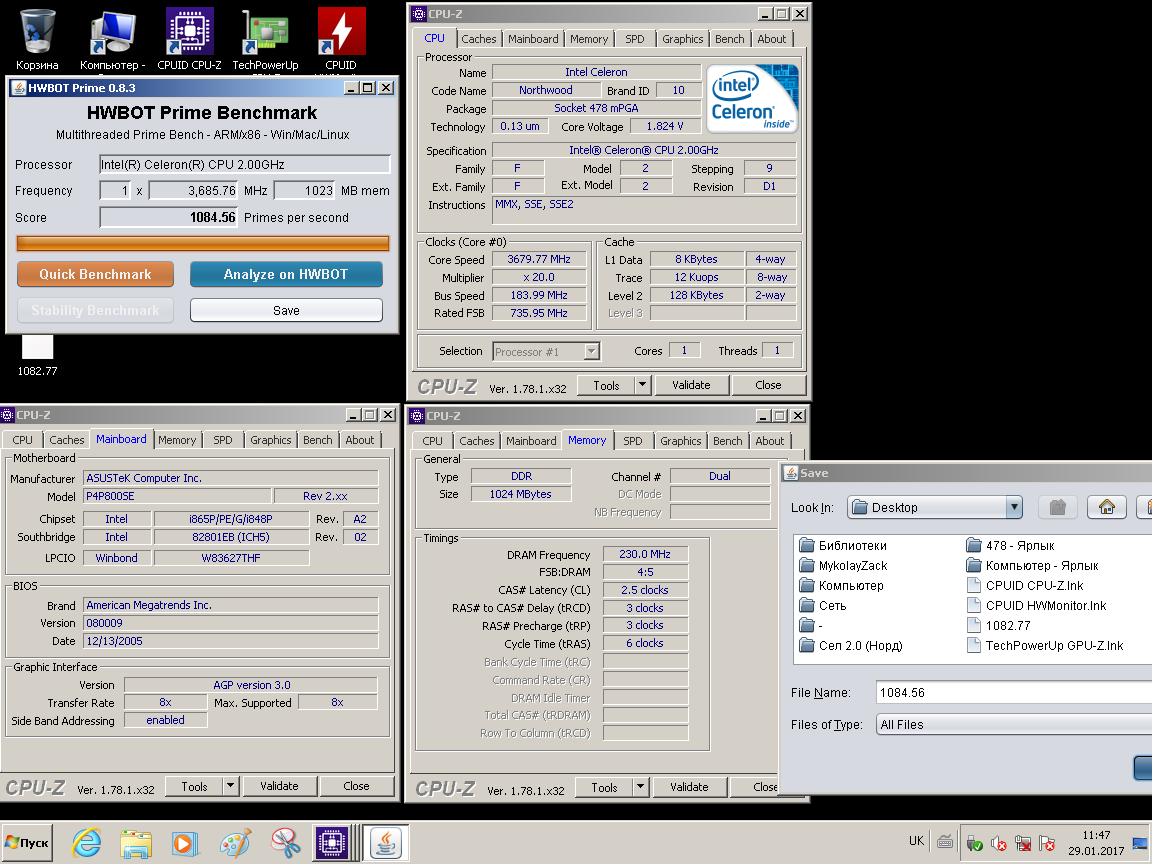The height and width of the screenshot is (864, 1152).
Task: Select the Сел 2.0 (Норд) folder in the Save dialog
Action: click(x=852, y=645)
